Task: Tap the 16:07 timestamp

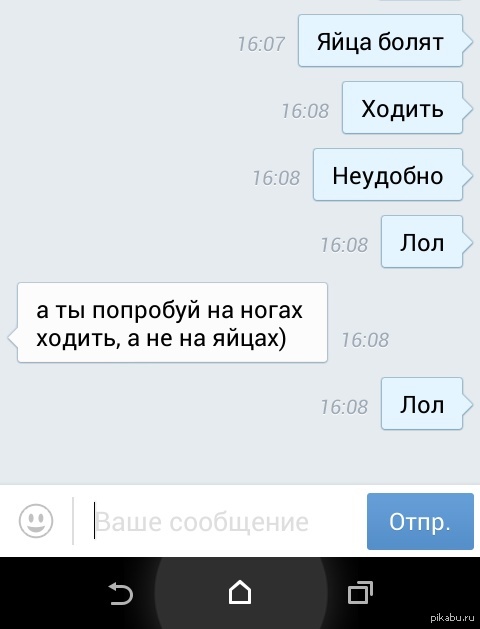Action: 261,44
